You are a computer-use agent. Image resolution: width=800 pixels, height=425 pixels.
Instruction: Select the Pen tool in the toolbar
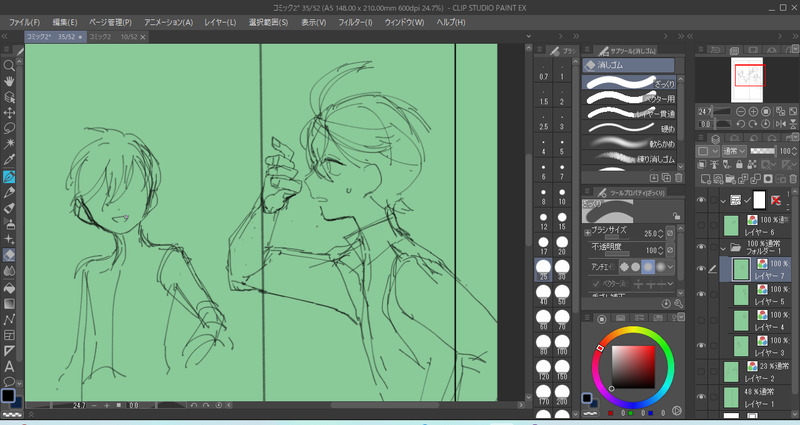[9, 177]
